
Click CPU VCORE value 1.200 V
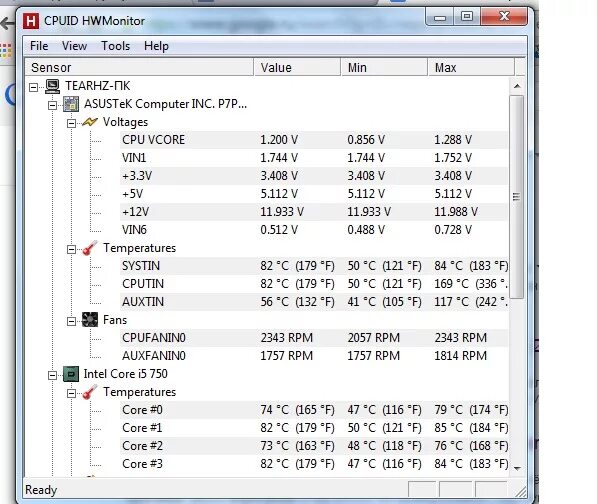(279, 140)
